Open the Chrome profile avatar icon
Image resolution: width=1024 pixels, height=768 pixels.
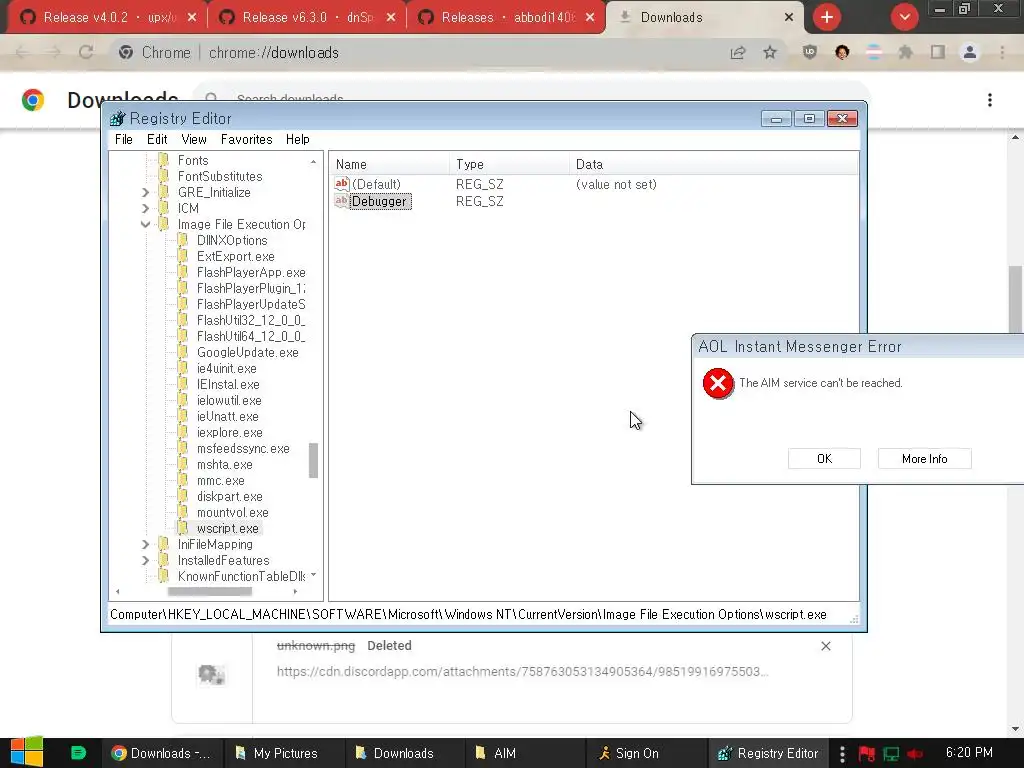970,52
